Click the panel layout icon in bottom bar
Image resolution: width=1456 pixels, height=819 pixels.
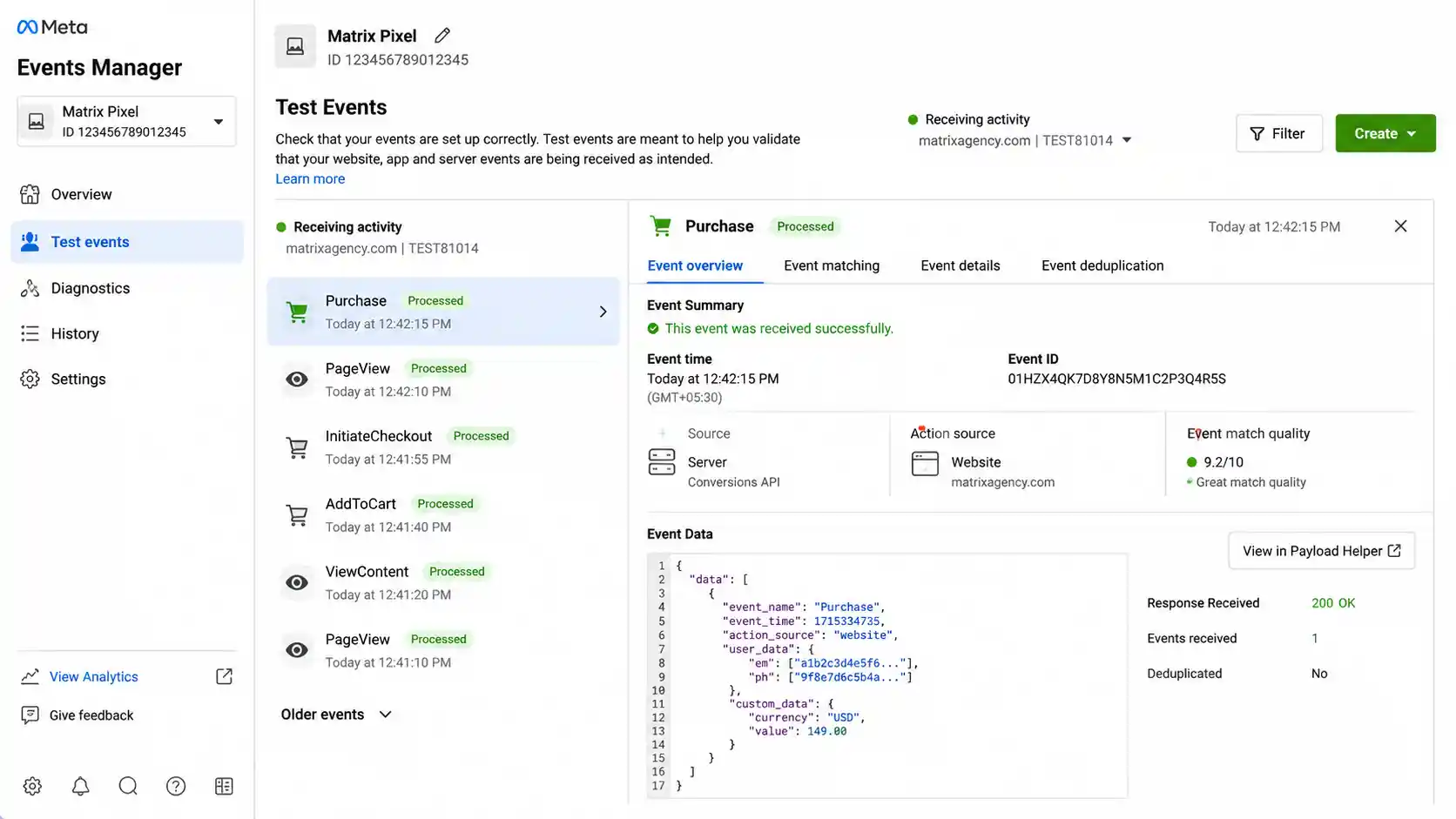pos(224,786)
